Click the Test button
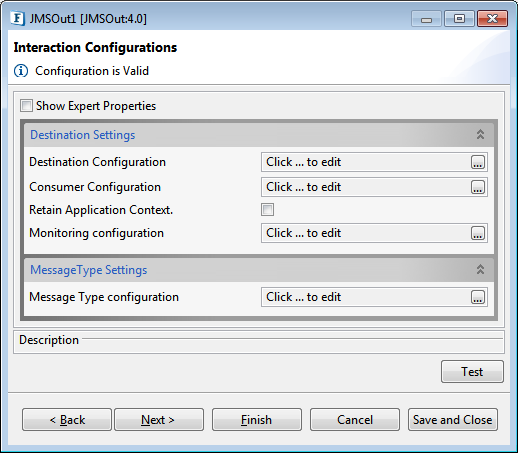This screenshot has height=453, width=518. coord(472,372)
